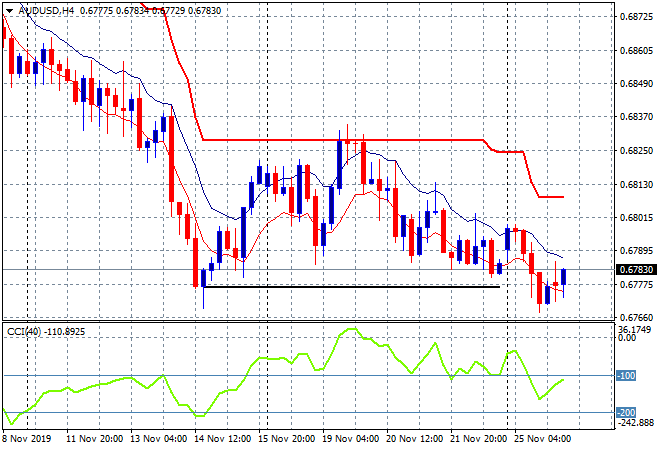Select the AUDUSD,H4 chart title text
660x450 pixels.
click(x=46, y=11)
